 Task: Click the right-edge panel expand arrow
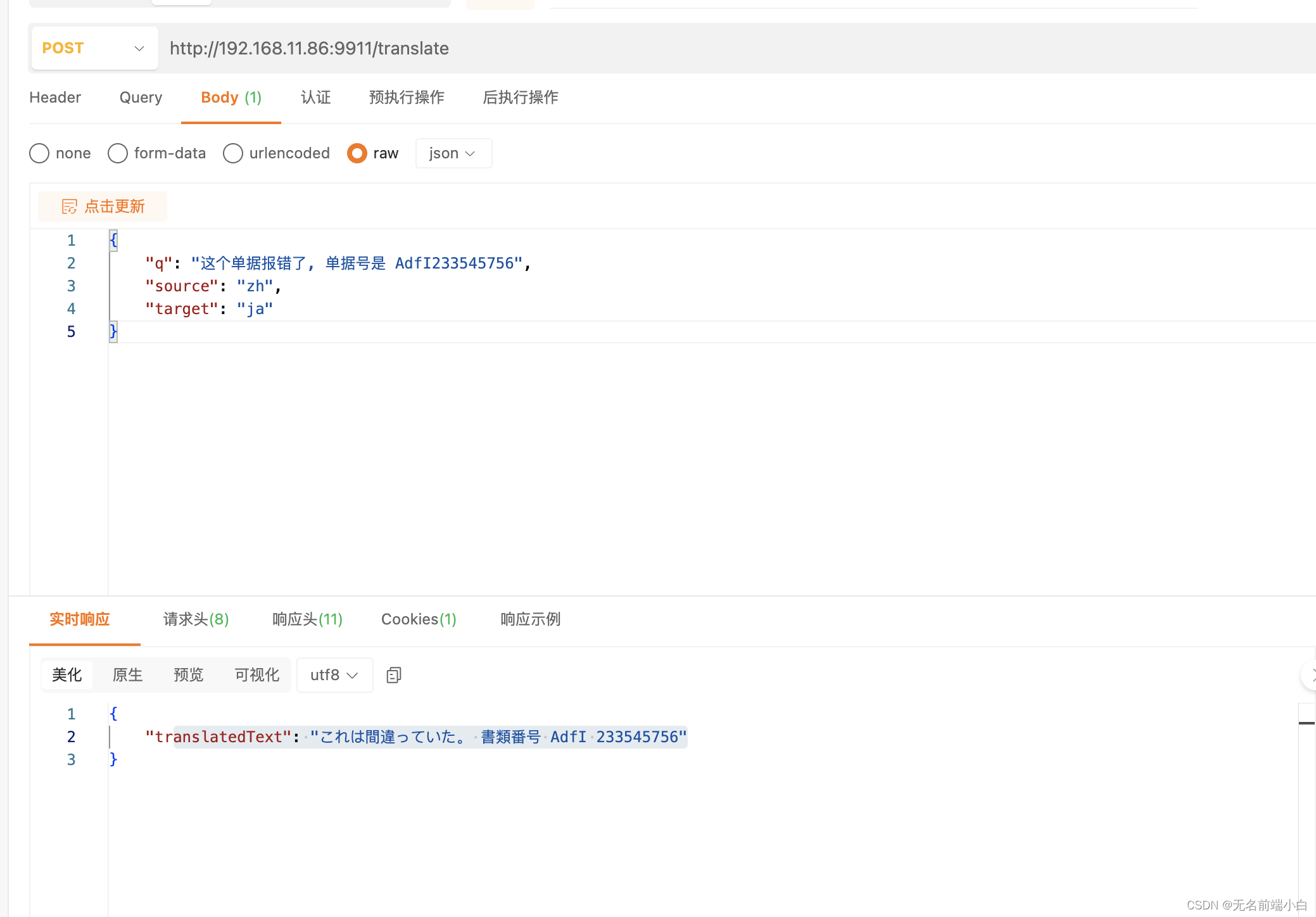pos(1311,675)
